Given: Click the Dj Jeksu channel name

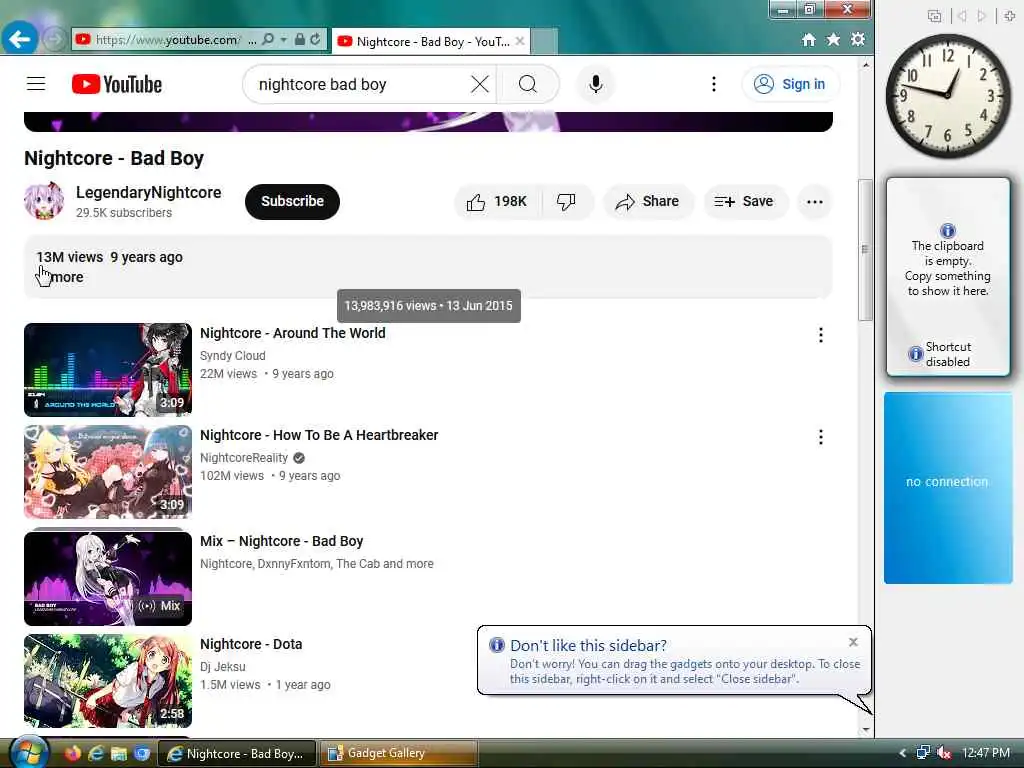Looking at the screenshot, I should pyautogui.click(x=223, y=667).
